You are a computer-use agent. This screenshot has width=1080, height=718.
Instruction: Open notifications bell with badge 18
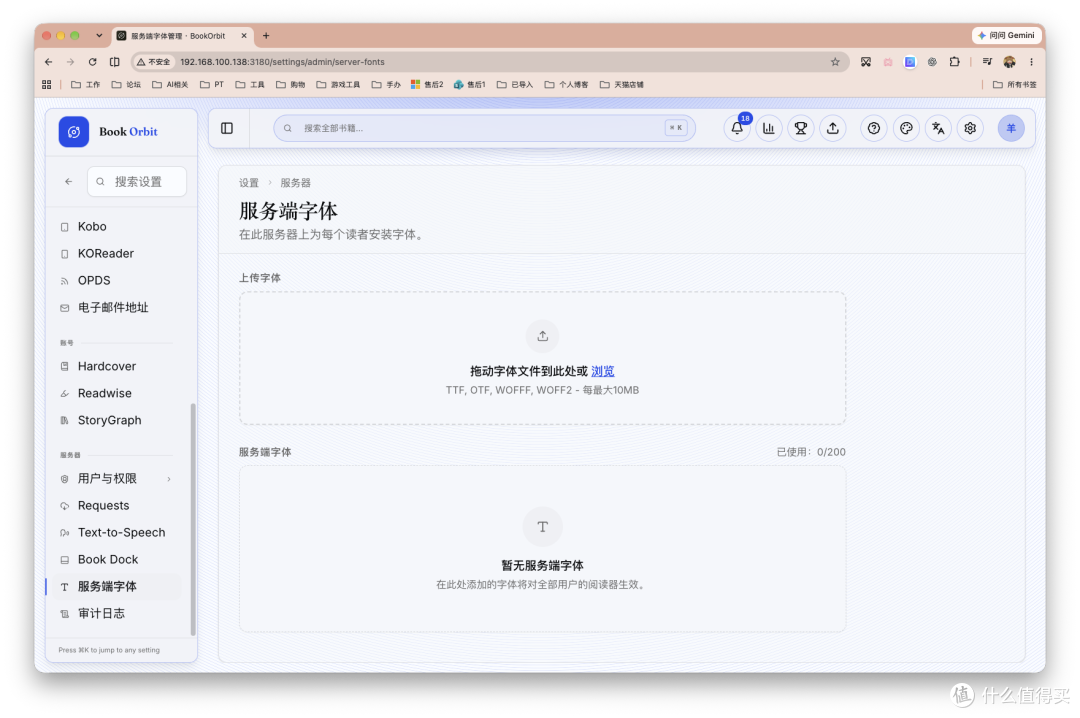click(737, 128)
